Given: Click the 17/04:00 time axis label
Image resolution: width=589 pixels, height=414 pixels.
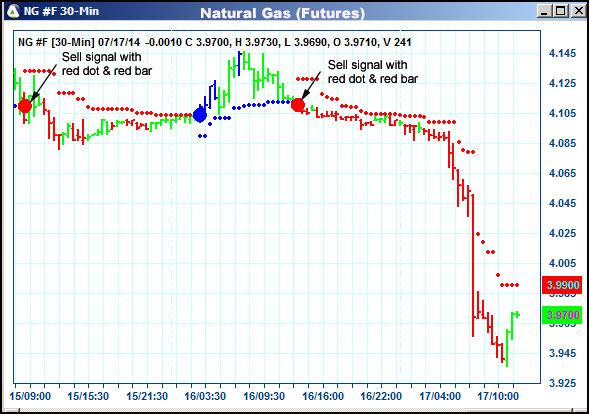Looking at the screenshot, I should click(x=440, y=396).
